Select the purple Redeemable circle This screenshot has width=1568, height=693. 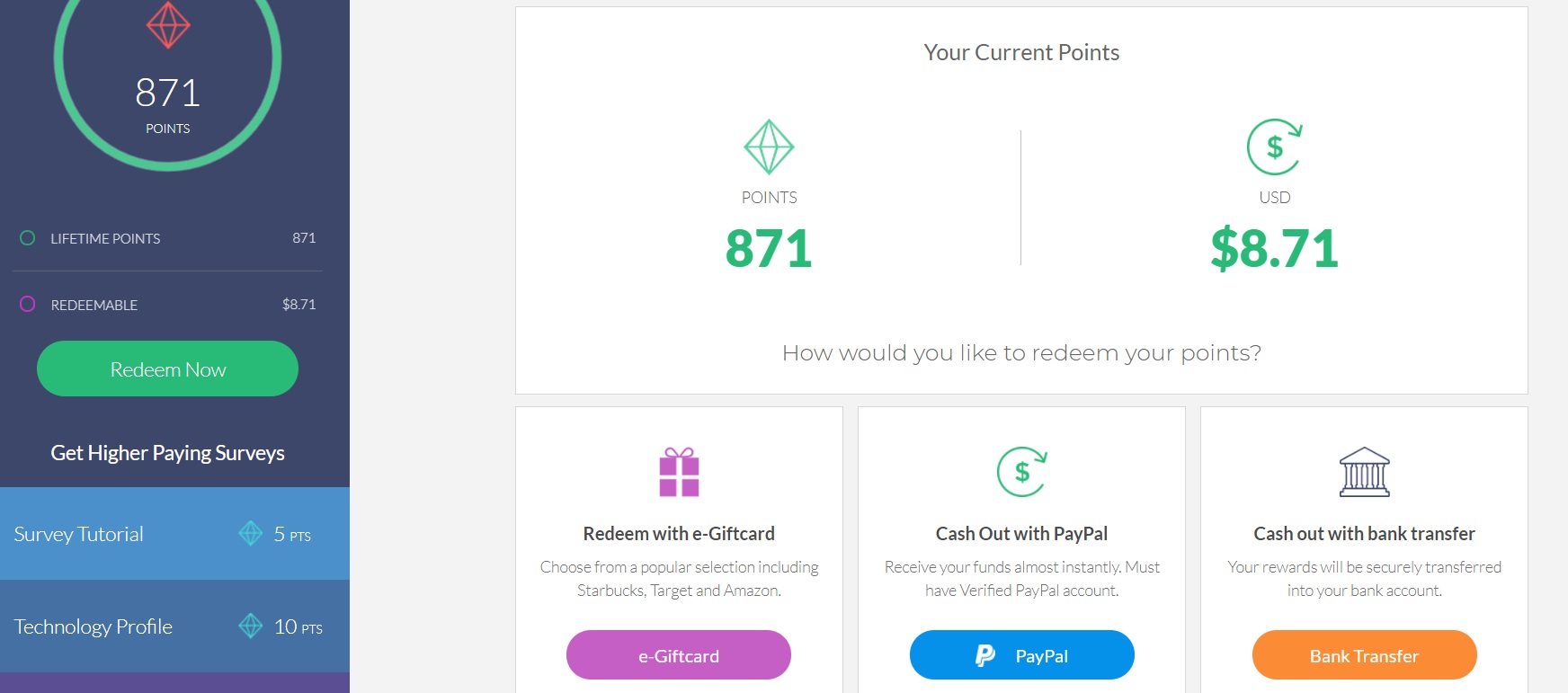pyautogui.click(x=28, y=304)
